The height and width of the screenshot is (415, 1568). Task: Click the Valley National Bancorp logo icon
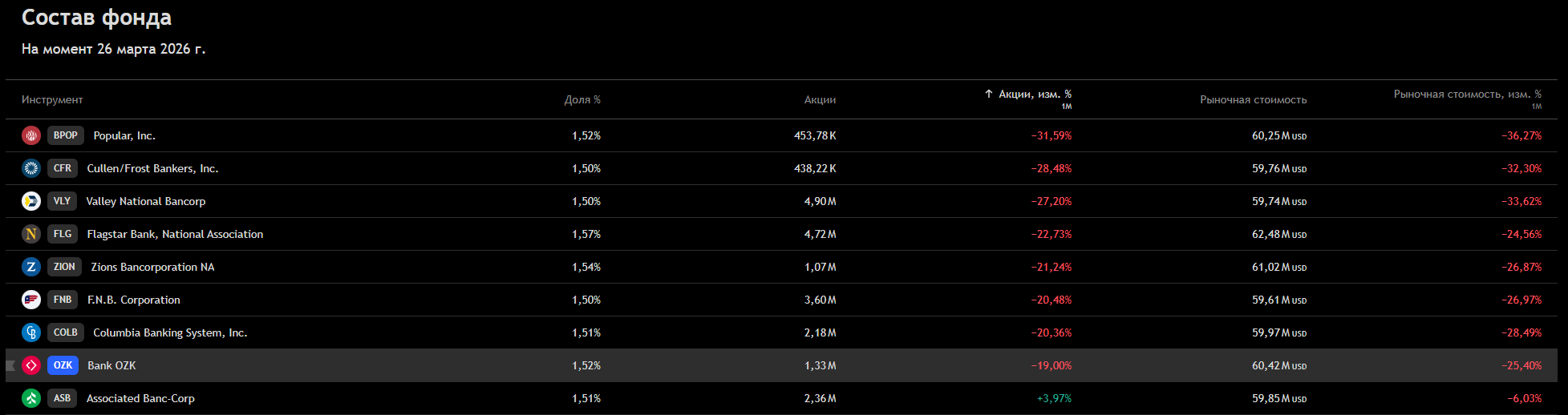[x=31, y=201]
